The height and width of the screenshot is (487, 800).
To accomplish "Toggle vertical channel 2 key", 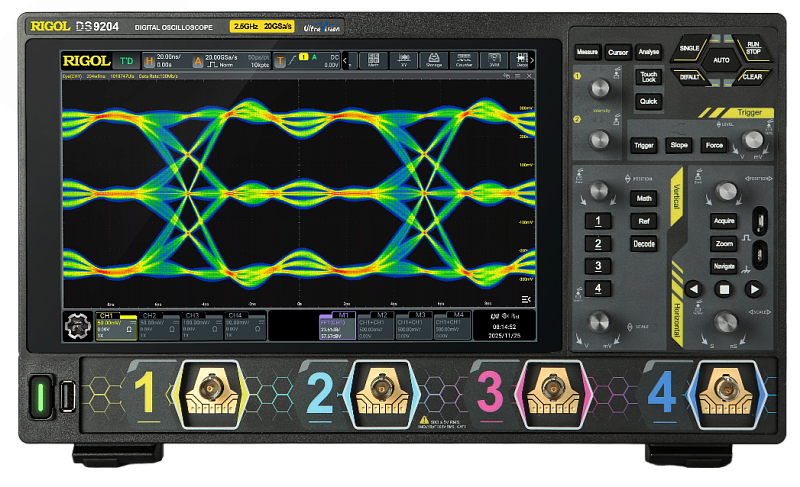I will click(x=598, y=244).
